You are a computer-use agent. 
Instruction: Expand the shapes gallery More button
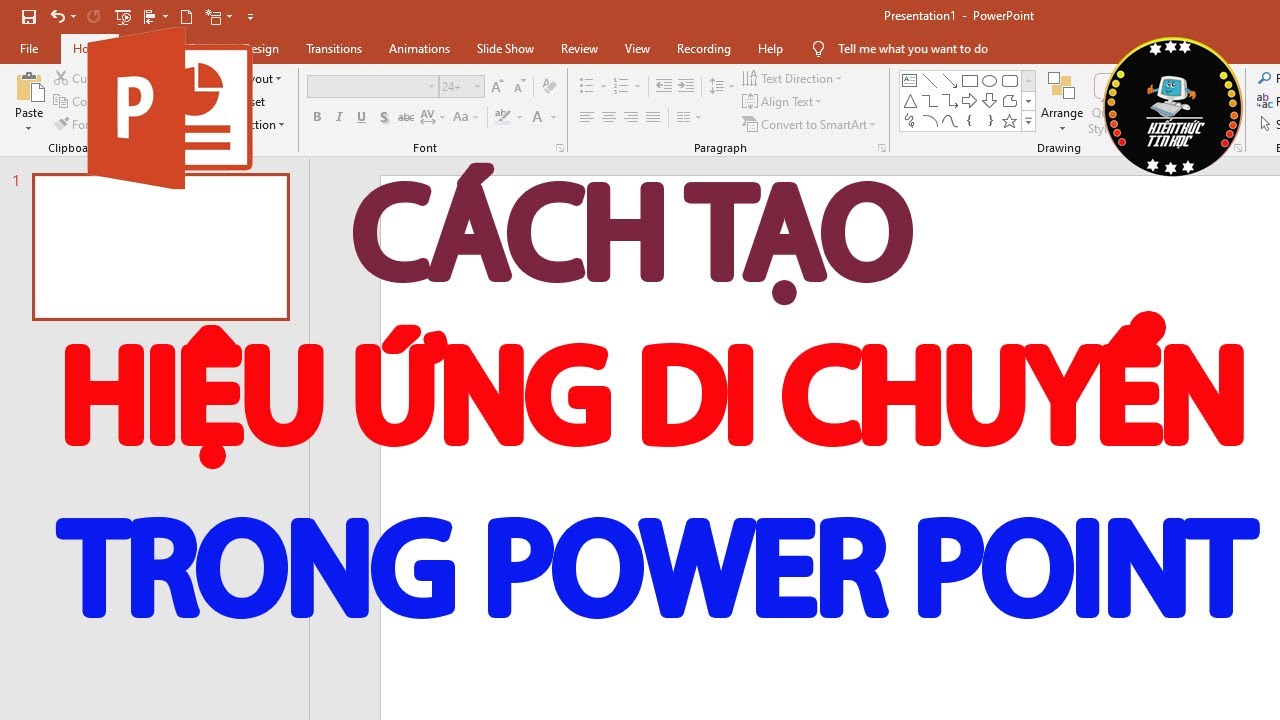(x=1028, y=122)
